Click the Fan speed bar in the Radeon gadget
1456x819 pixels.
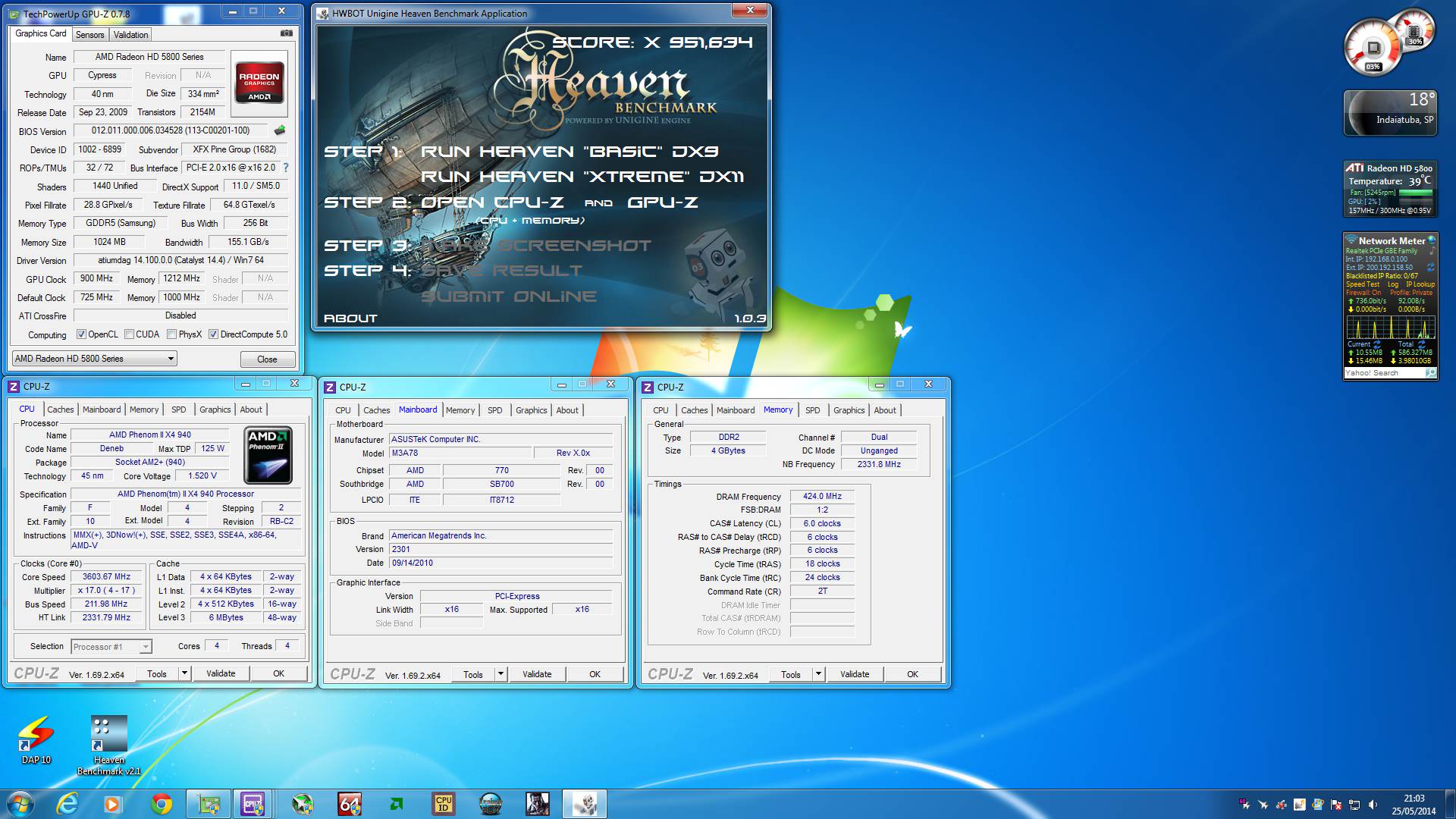[1416, 193]
